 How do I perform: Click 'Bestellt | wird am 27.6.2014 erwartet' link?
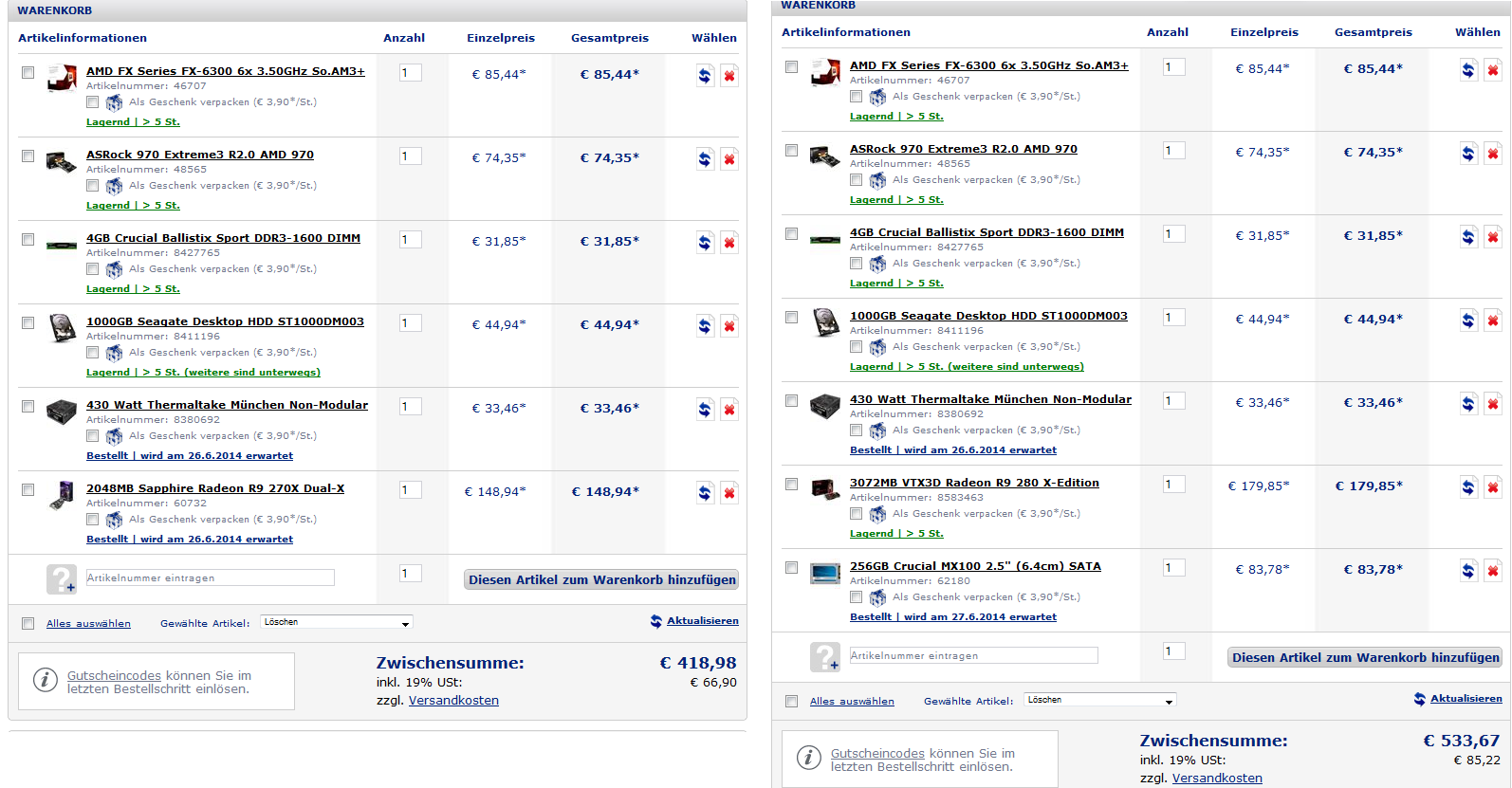click(x=953, y=617)
